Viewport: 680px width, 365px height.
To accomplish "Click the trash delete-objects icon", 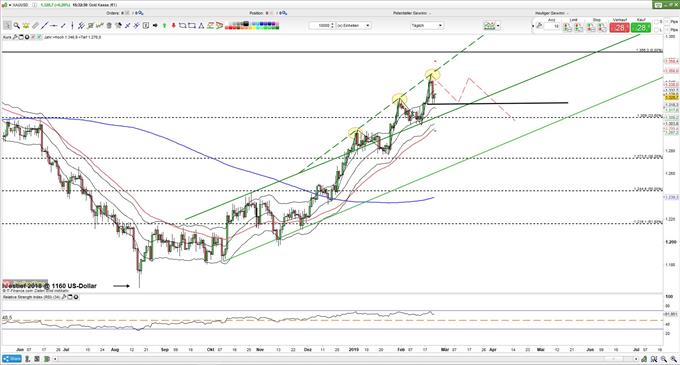I will [x=109, y=26].
